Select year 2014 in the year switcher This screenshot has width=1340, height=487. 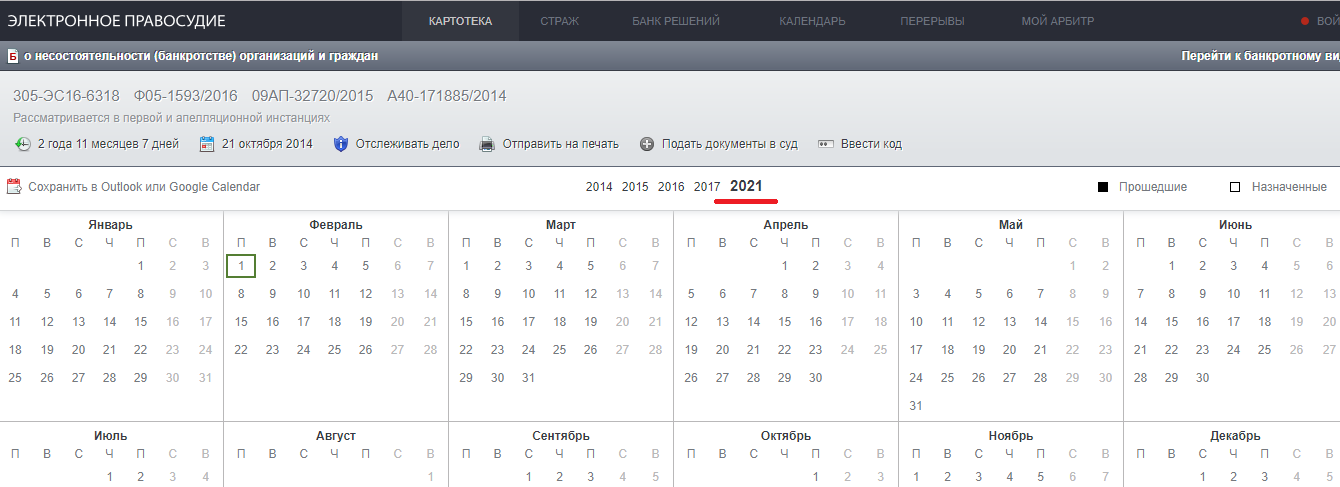click(x=599, y=187)
